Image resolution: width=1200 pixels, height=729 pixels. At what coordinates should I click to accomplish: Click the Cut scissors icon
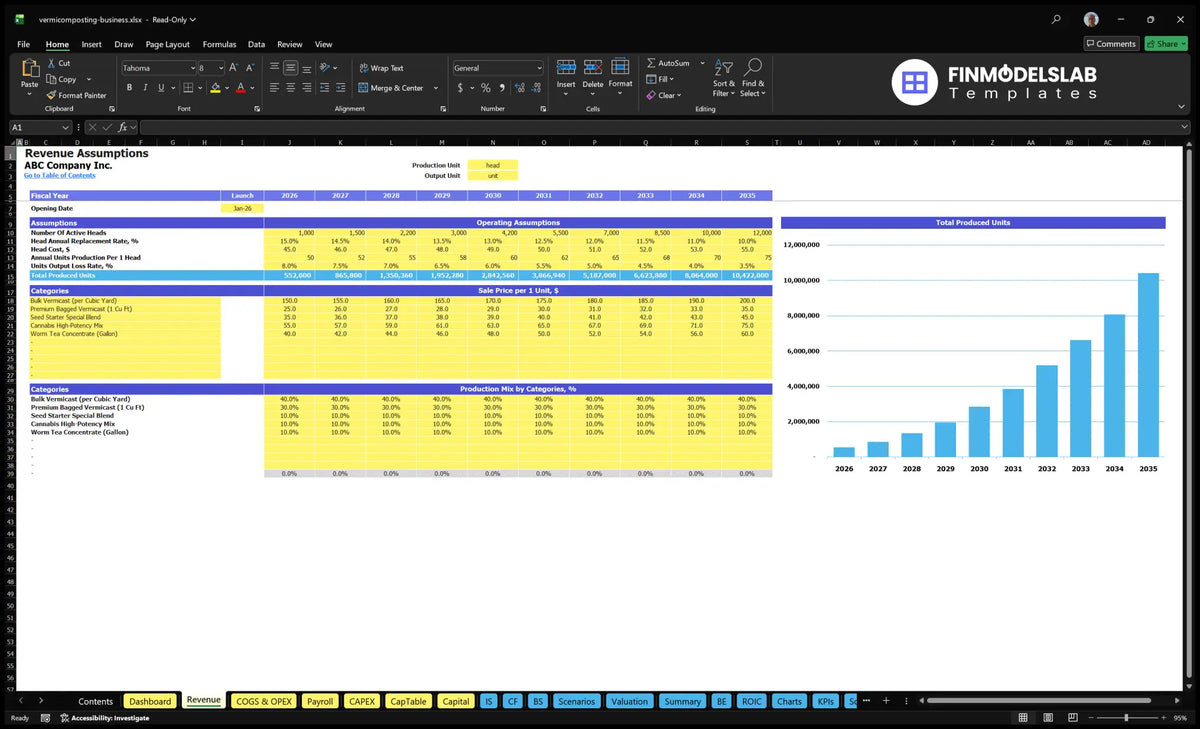50,63
